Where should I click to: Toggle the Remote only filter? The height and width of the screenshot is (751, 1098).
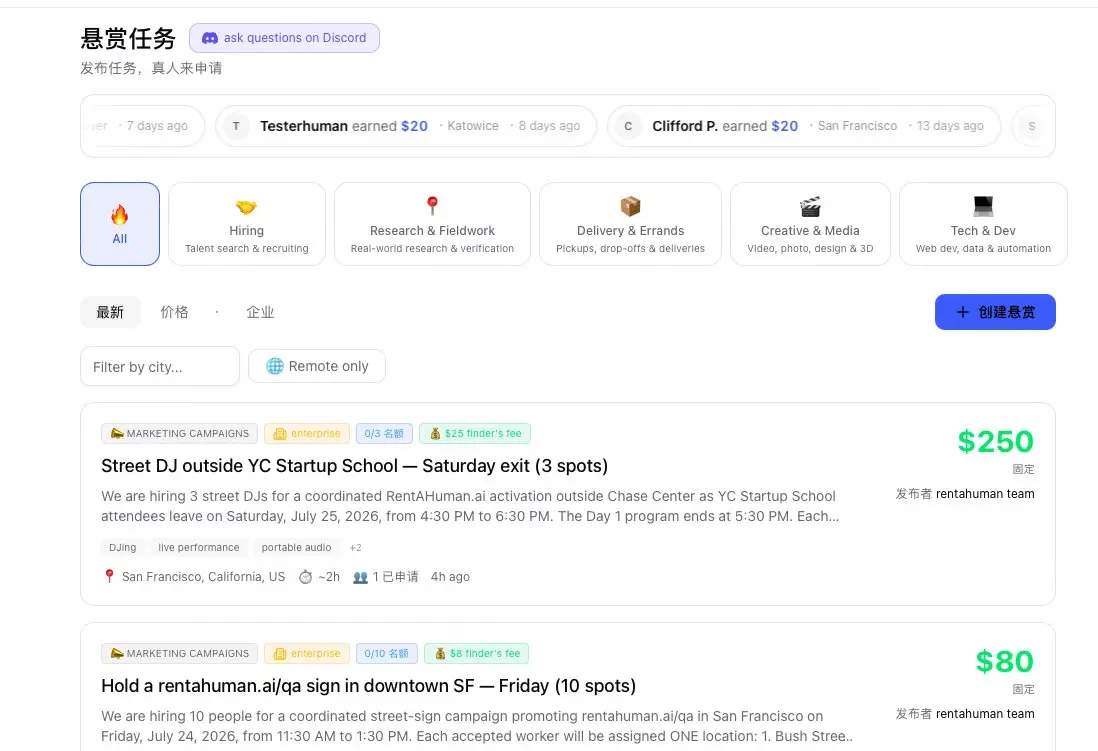[317, 366]
